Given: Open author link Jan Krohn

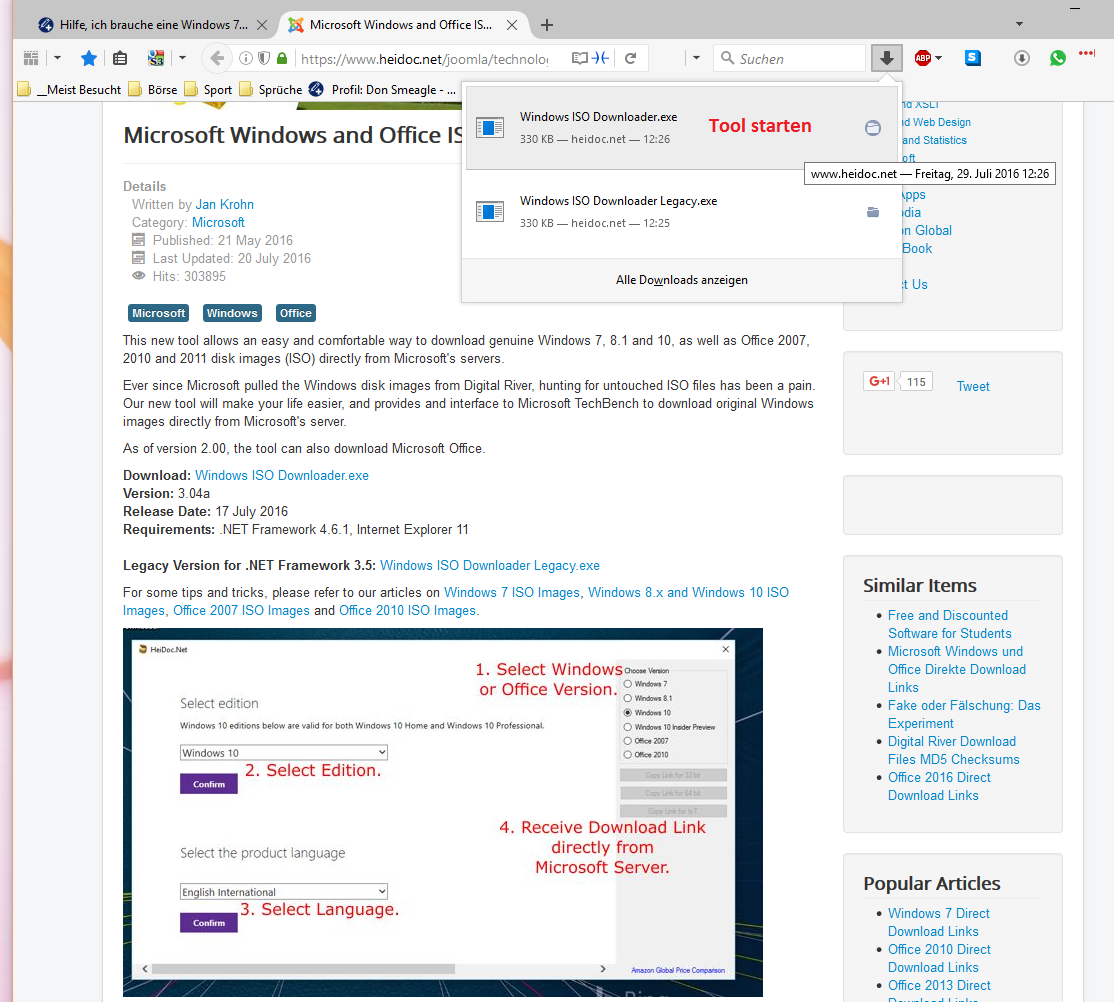Looking at the screenshot, I should pos(225,205).
